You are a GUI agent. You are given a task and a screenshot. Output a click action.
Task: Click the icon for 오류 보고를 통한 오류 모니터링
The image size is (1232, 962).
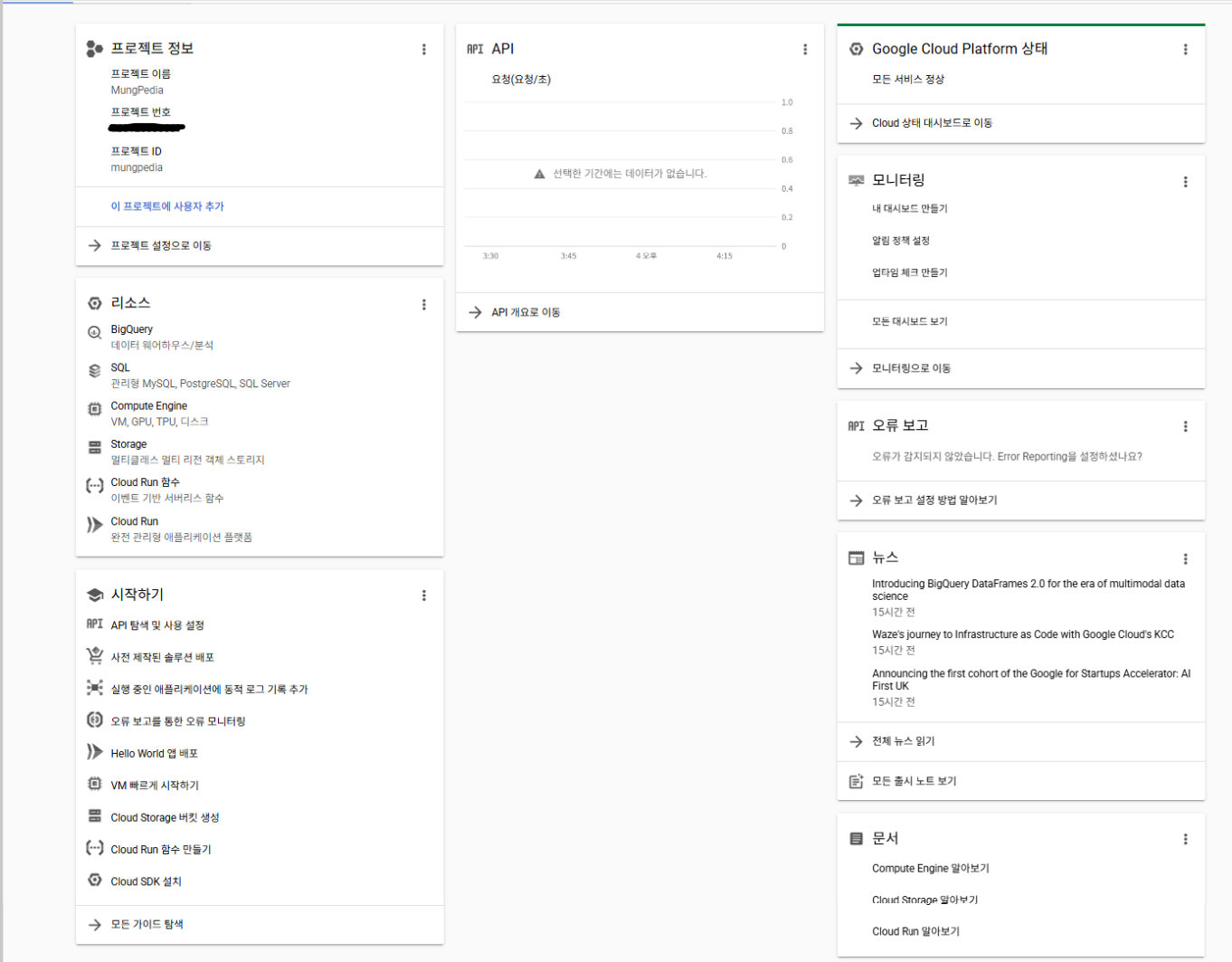[x=94, y=719]
